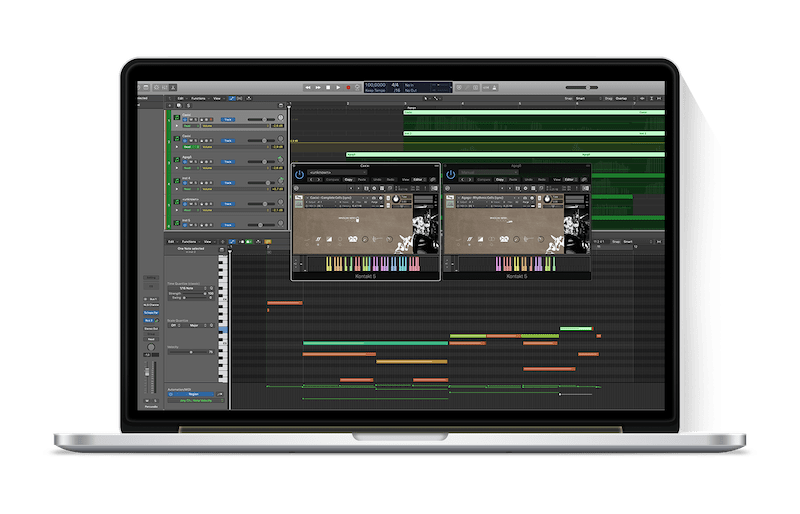The image size is (800, 514).
Task: Click the instrument icon of the second Casio track
Action: tap(177, 139)
